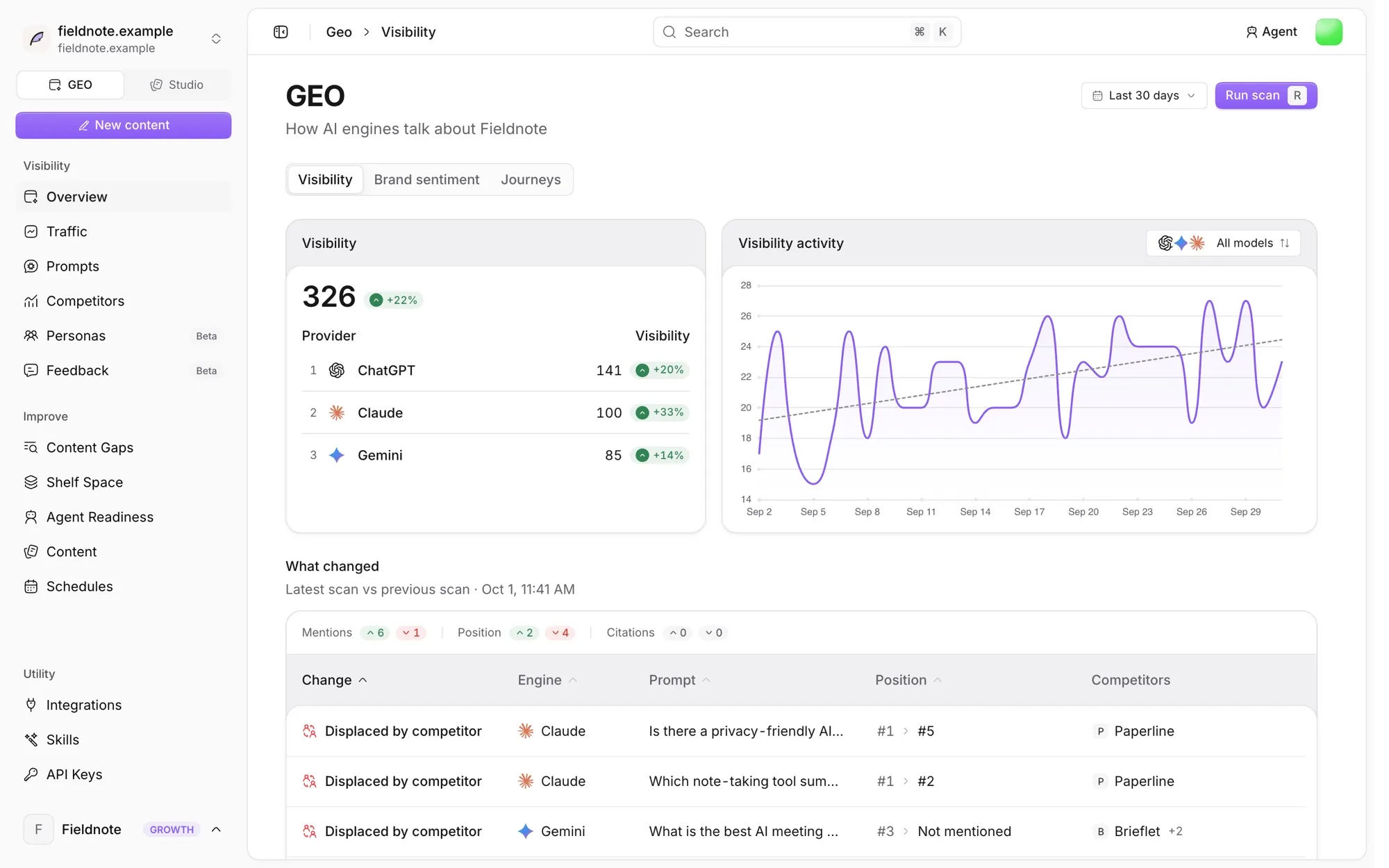Switch to Journeys tab
1389x868 pixels.
(x=531, y=179)
